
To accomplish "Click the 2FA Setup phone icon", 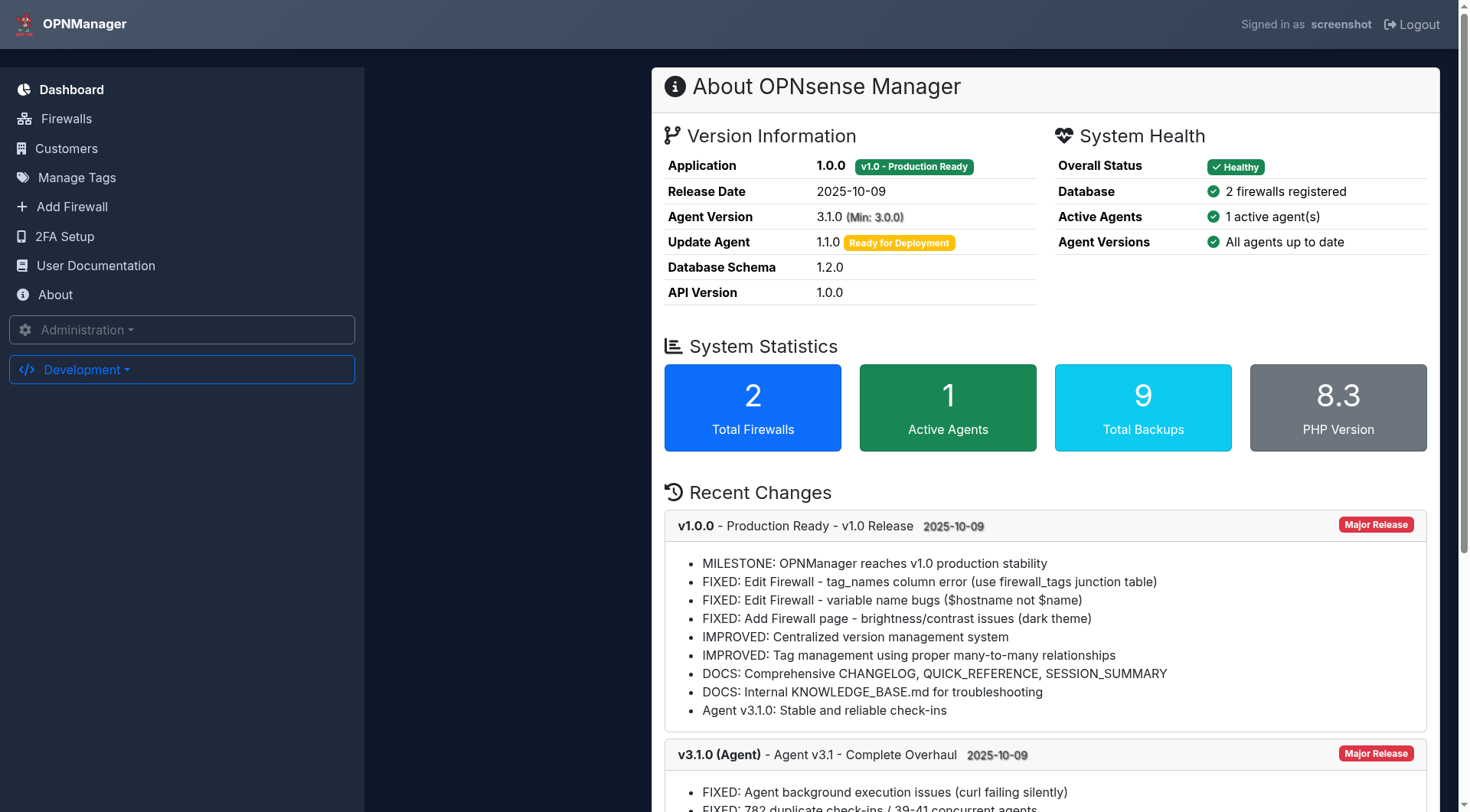I will pos(21,236).
